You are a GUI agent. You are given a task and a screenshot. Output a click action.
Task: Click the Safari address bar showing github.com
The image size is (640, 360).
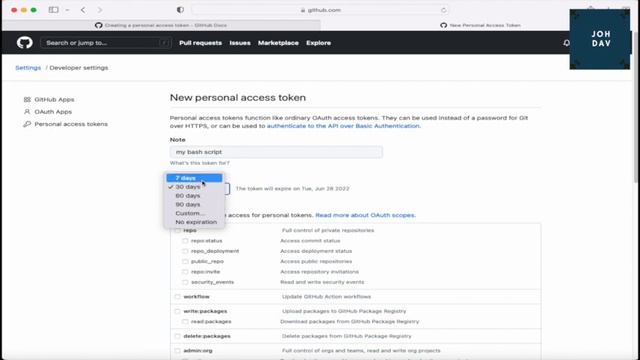tap(320, 10)
